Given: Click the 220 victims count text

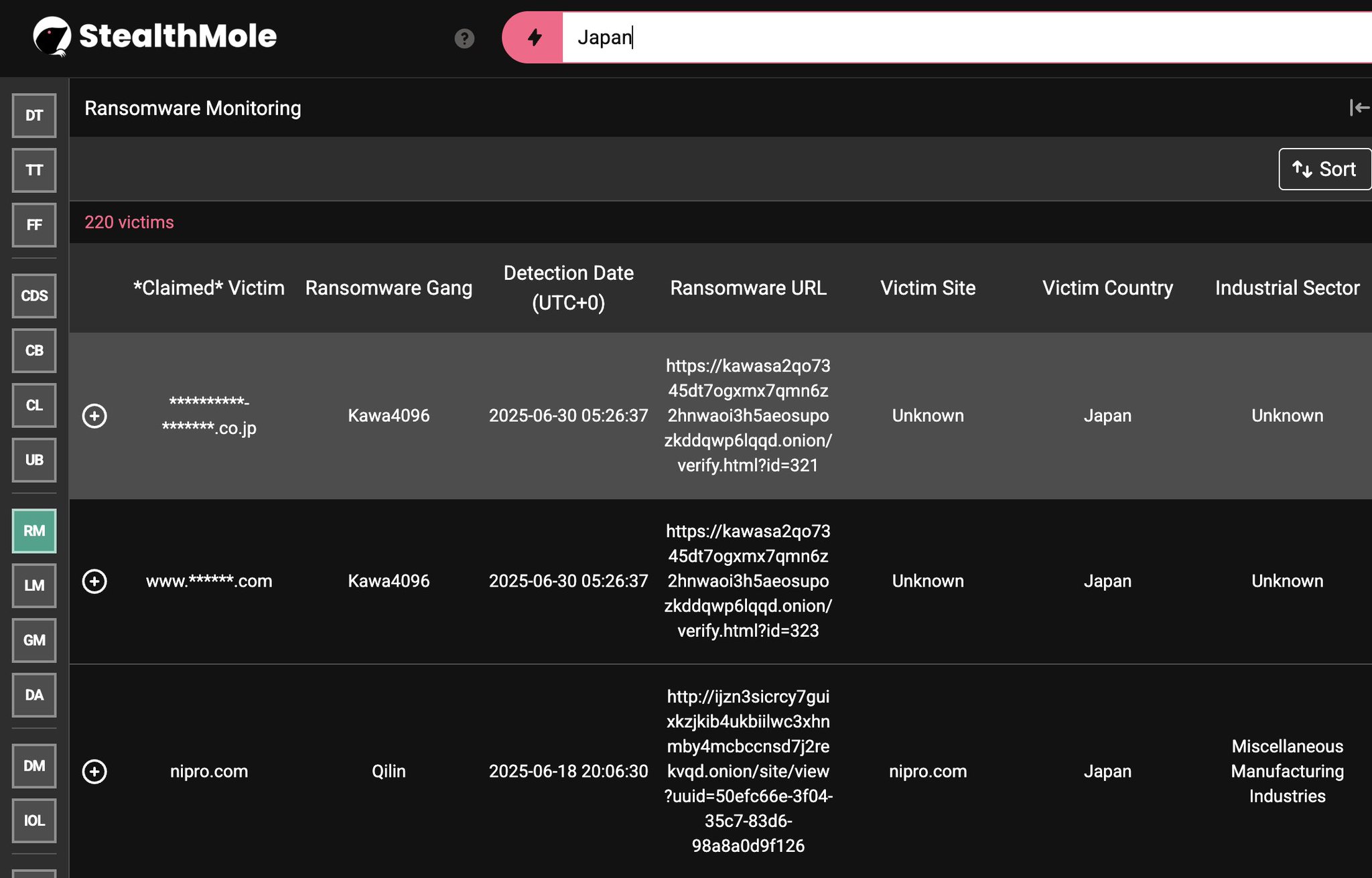Looking at the screenshot, I should pyautogui.click(x=129, y=222).
